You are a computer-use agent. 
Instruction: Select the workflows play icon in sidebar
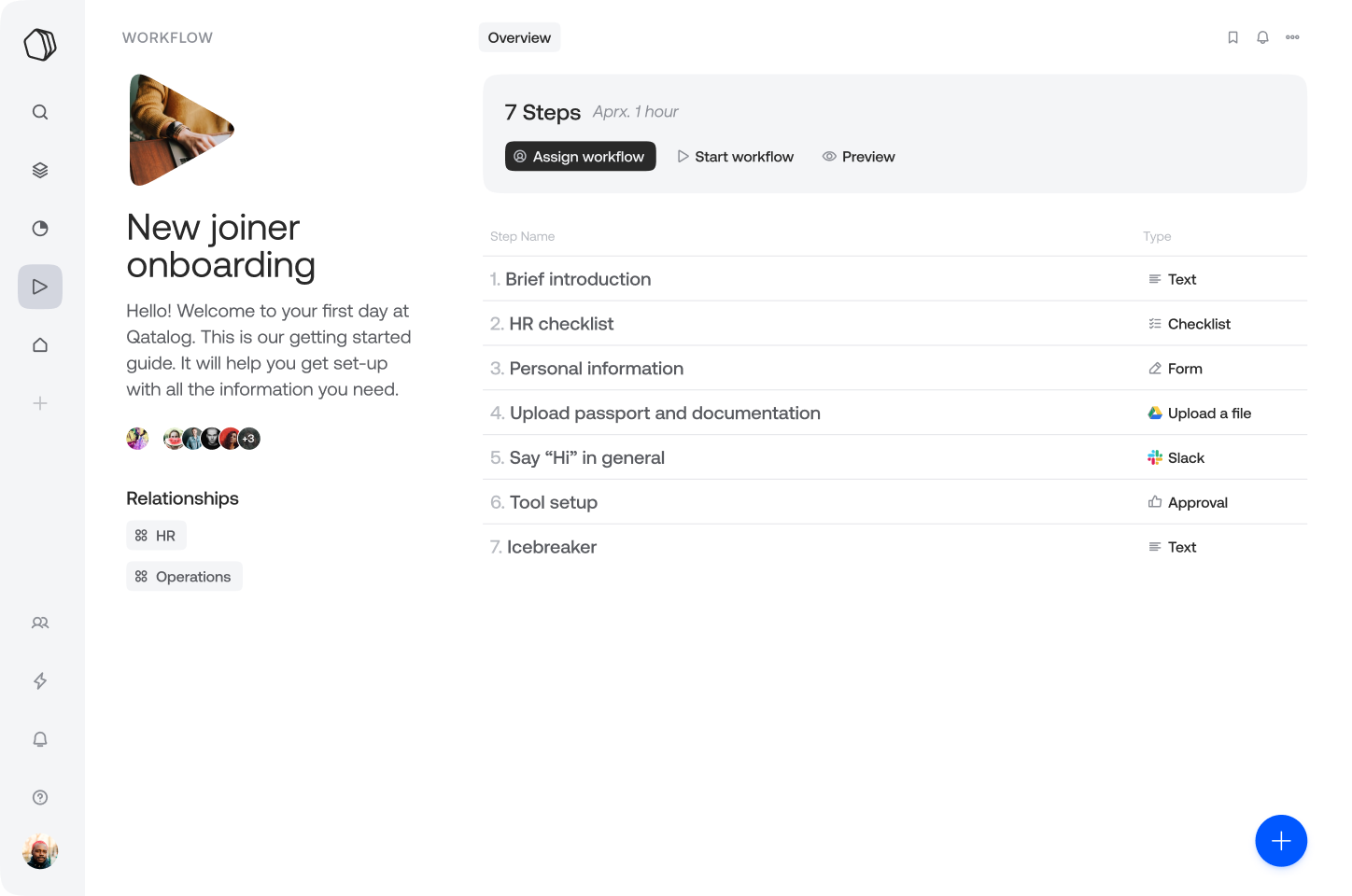pos(40,287)
